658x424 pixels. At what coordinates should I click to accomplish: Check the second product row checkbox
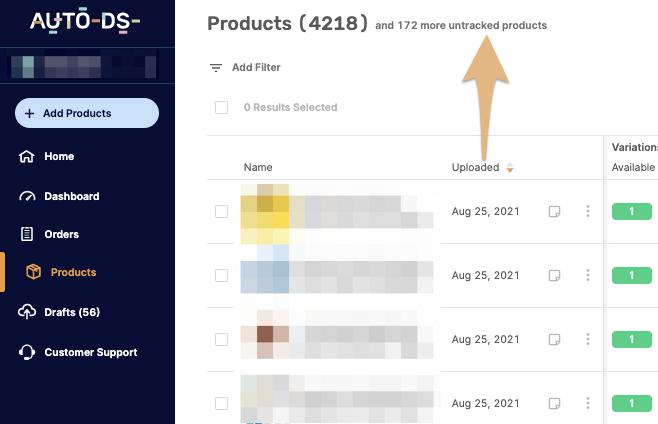(222, 275)
